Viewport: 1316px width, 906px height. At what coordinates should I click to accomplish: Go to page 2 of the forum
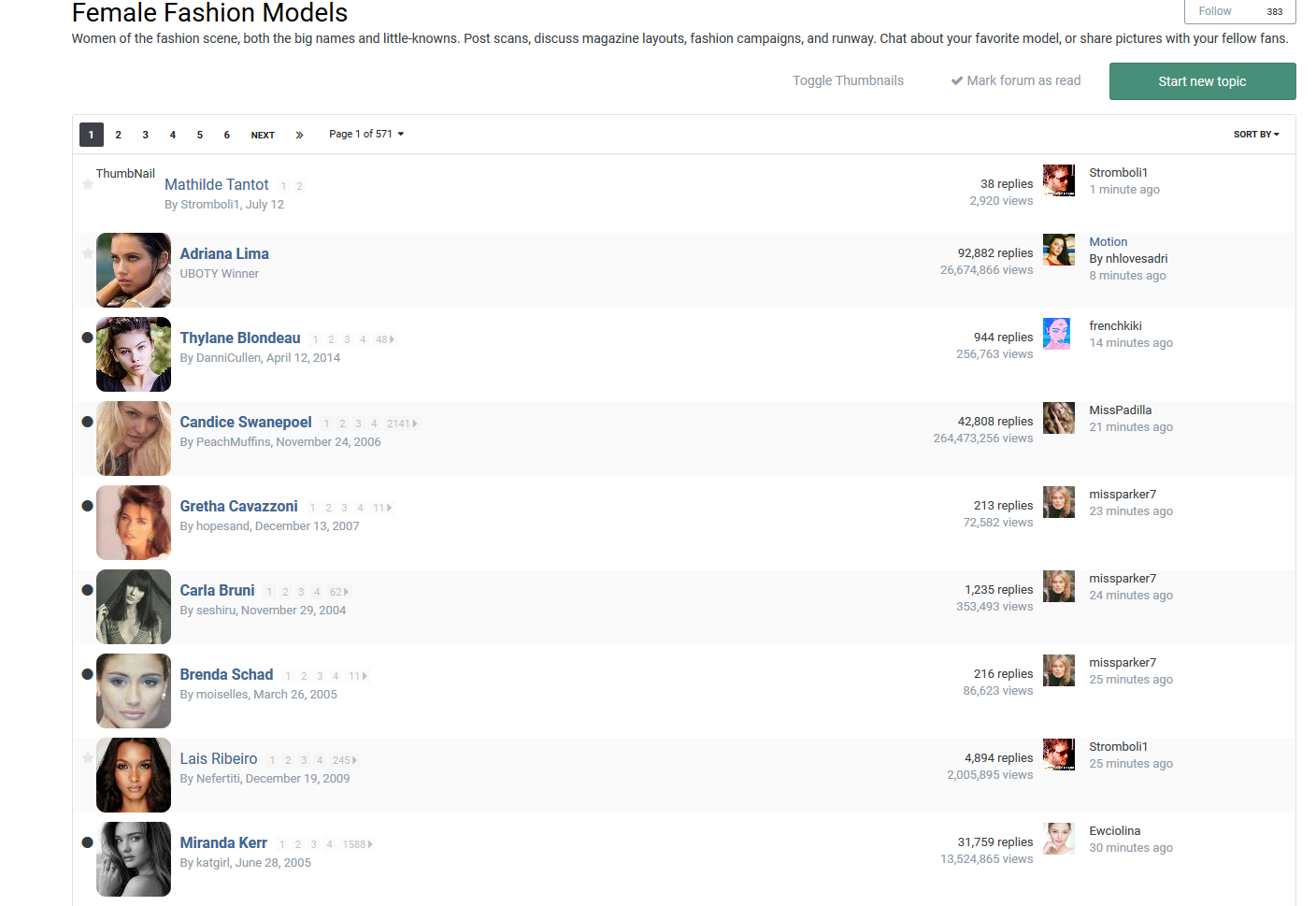[118, 135]
